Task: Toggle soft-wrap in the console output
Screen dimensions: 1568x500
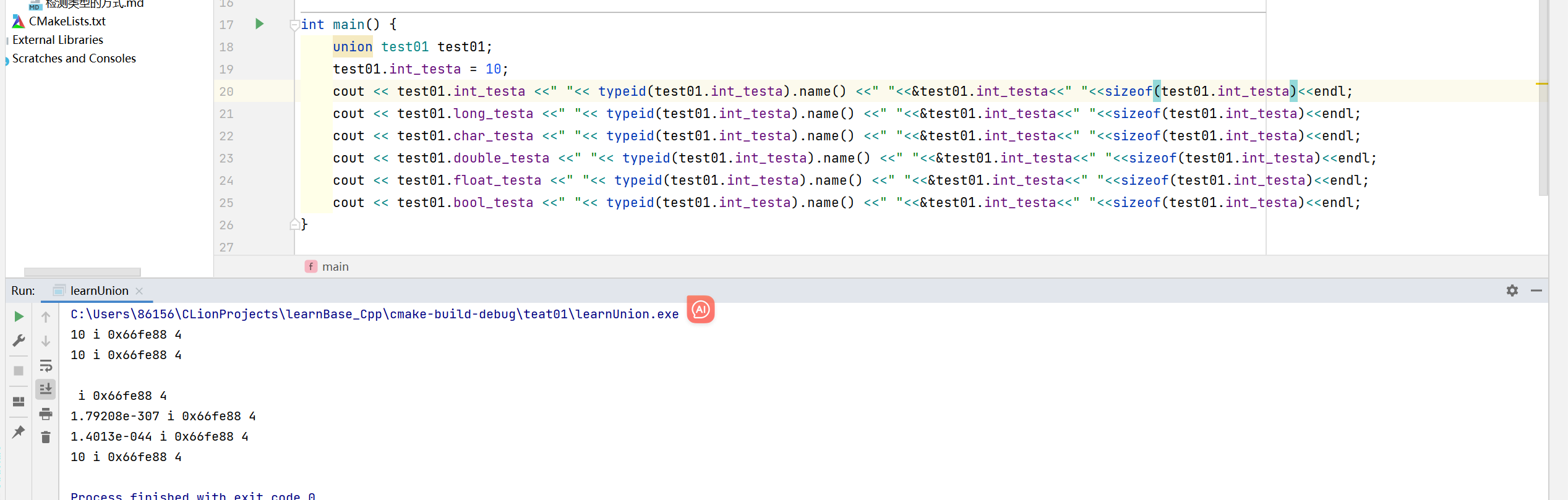Action: click(x=46, y=365)
